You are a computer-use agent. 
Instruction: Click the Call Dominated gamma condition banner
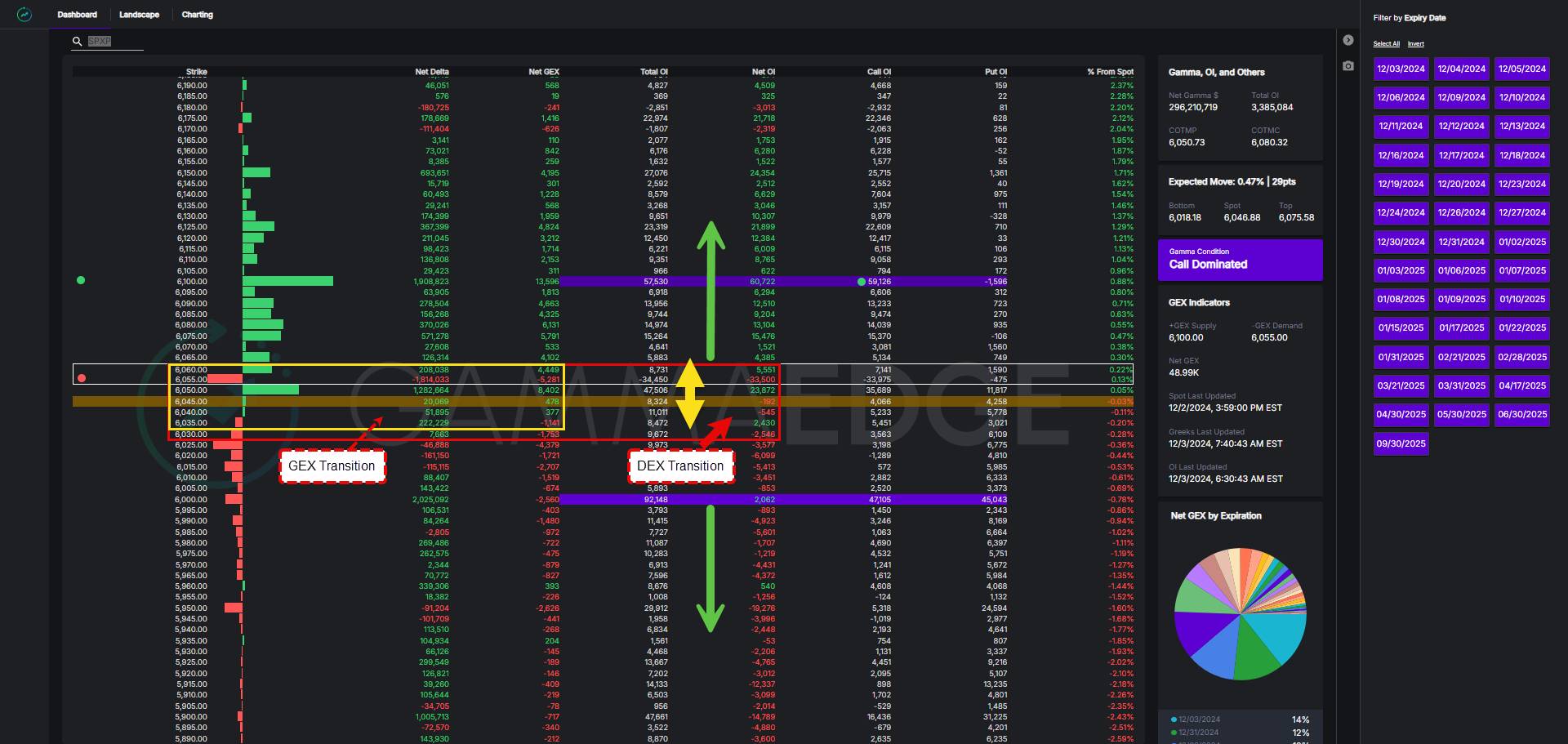[x=1240, y=260]
